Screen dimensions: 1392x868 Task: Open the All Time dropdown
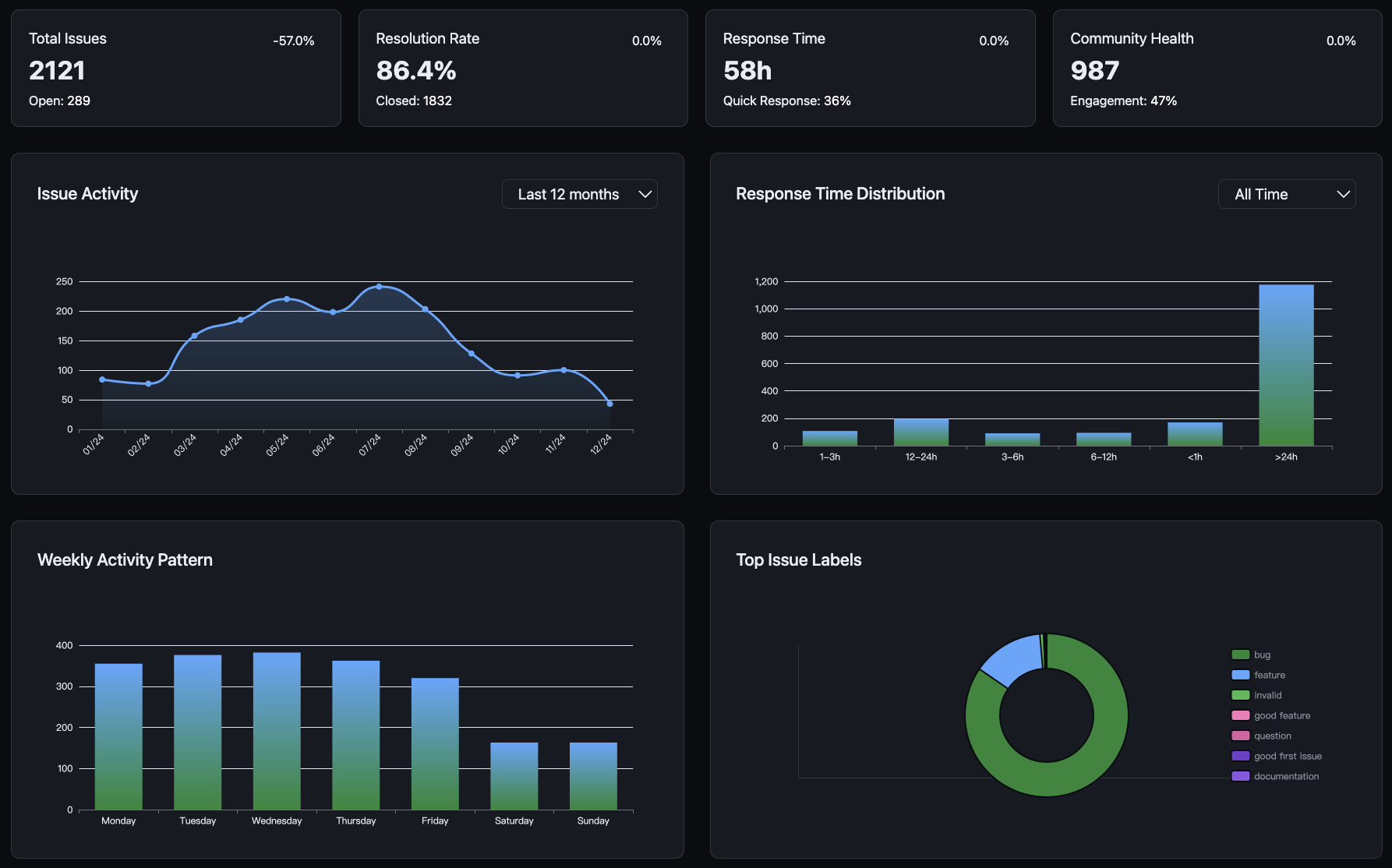pos(1286,194)
